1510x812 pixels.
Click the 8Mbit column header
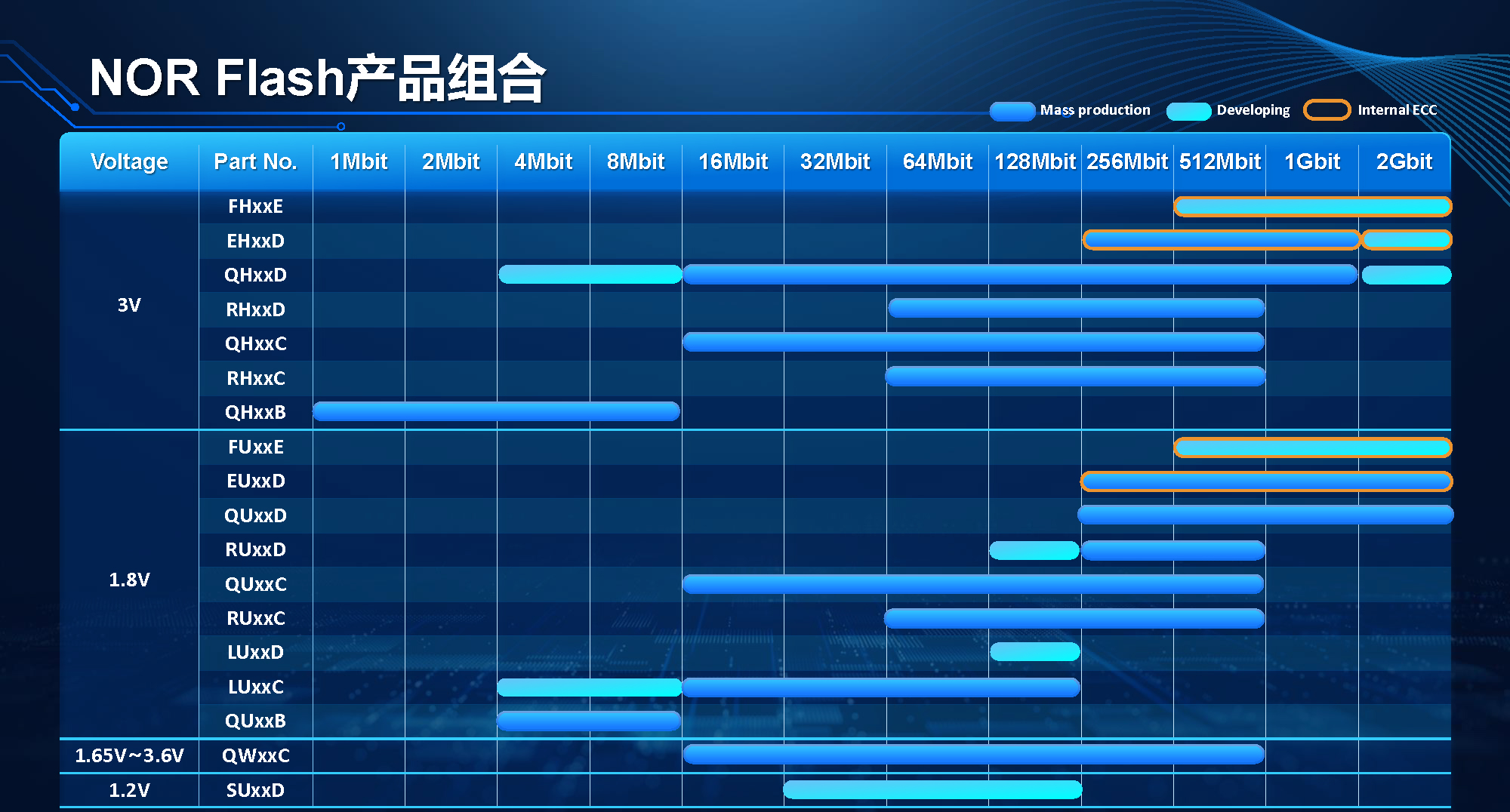coord(635,161)
